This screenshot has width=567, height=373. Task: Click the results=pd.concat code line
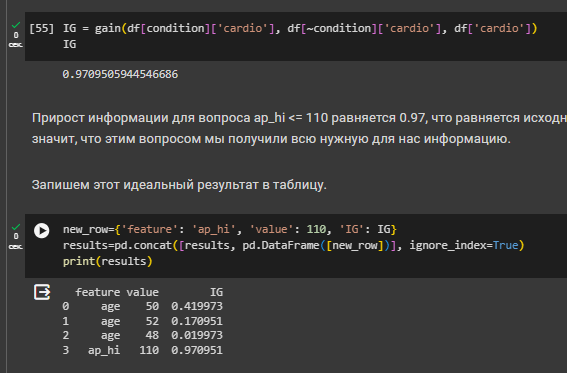pyautogui.click(x=293, y=245)
